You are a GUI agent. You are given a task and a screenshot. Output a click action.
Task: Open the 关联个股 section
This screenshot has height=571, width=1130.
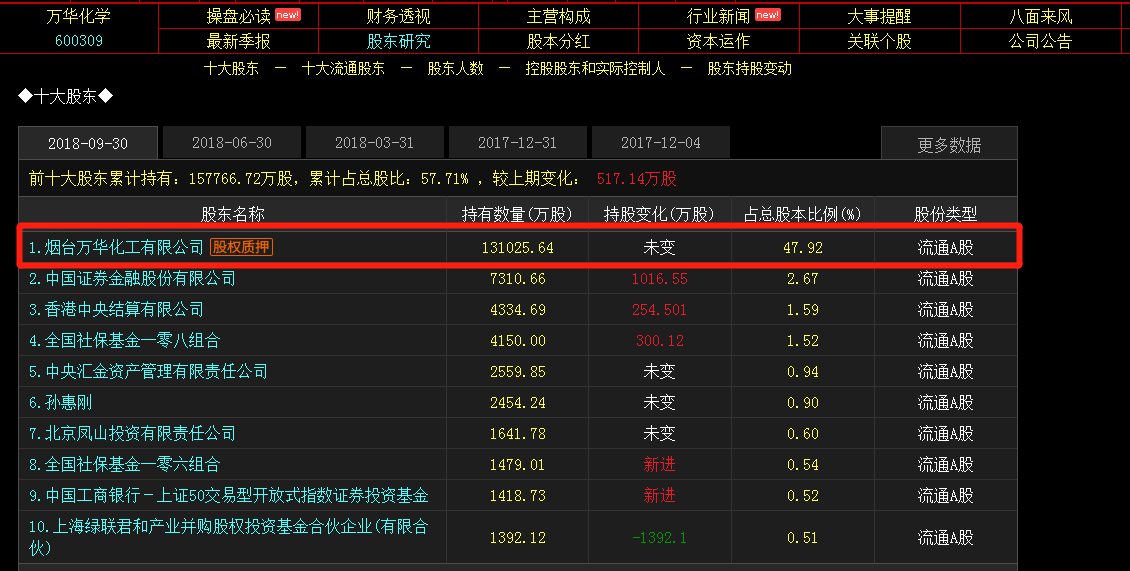879,41
